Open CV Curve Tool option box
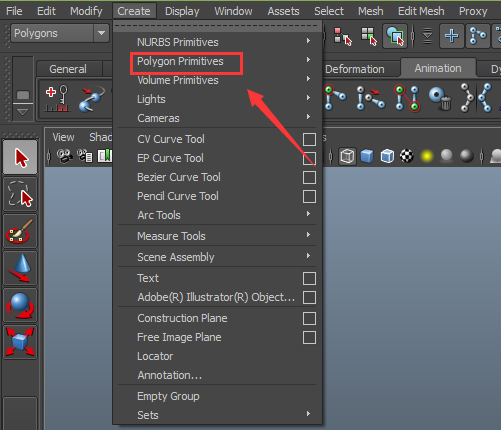The width and height of the screenshot is (501, 430). pos(309,139)
